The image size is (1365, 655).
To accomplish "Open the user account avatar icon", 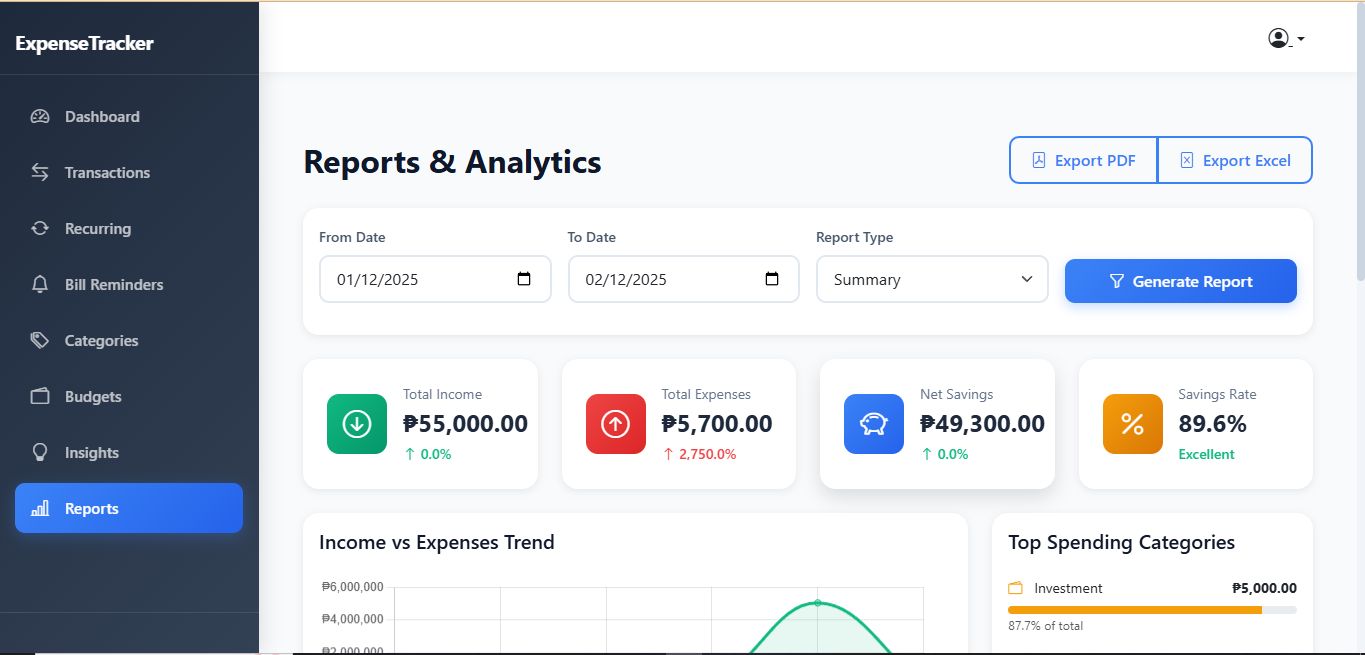I will tap(1278, 38).
